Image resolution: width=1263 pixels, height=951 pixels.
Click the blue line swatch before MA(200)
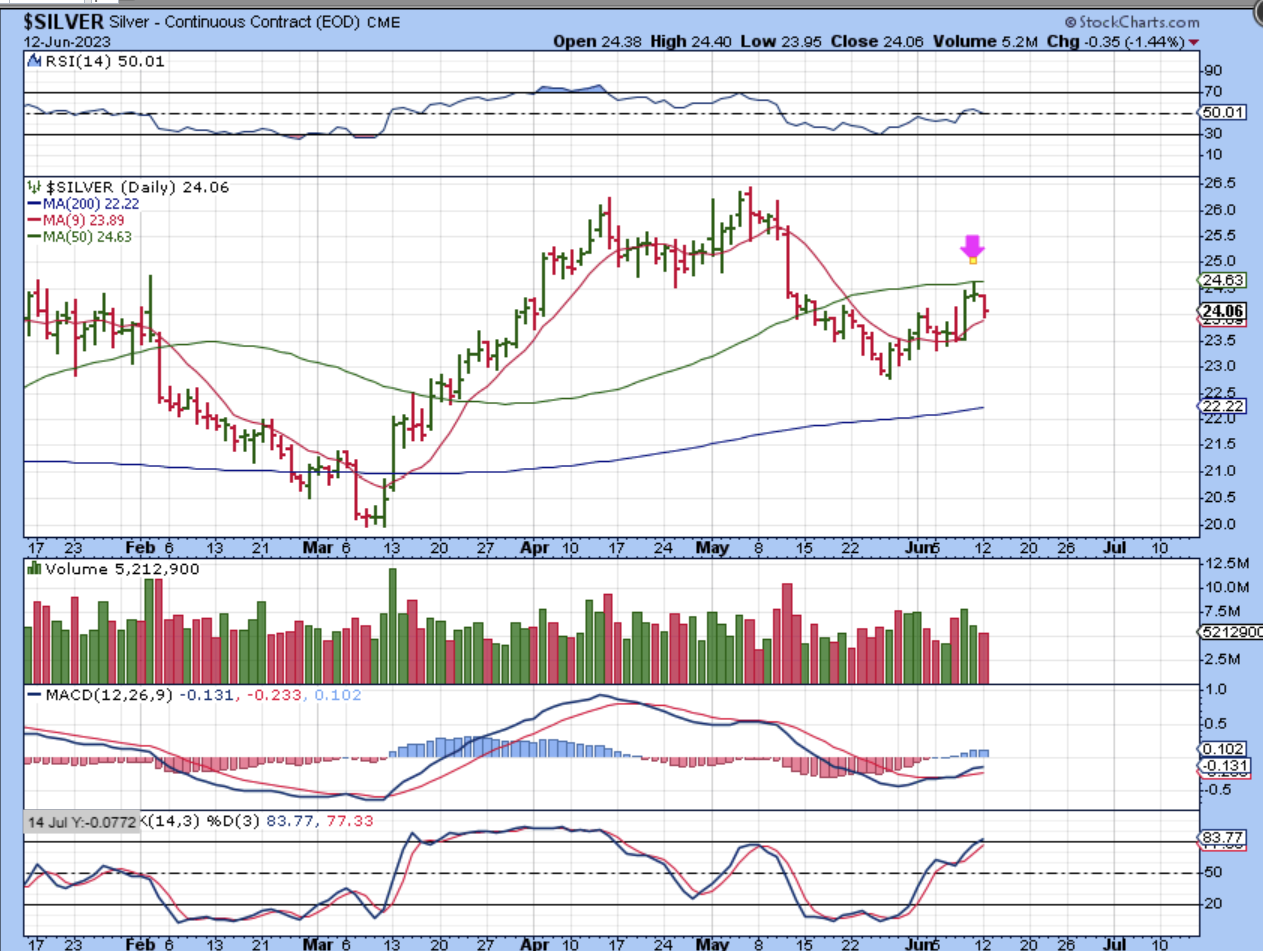pos(33,203)
